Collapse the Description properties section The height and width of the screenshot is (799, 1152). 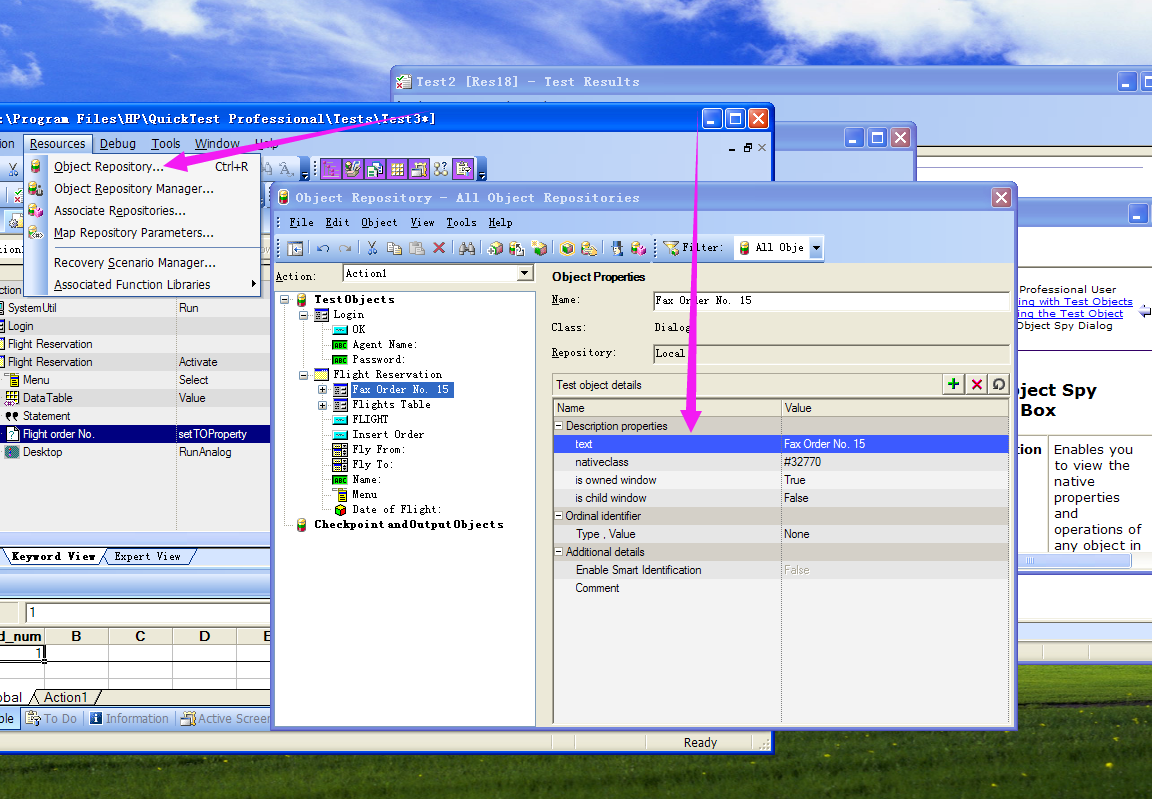558,426
